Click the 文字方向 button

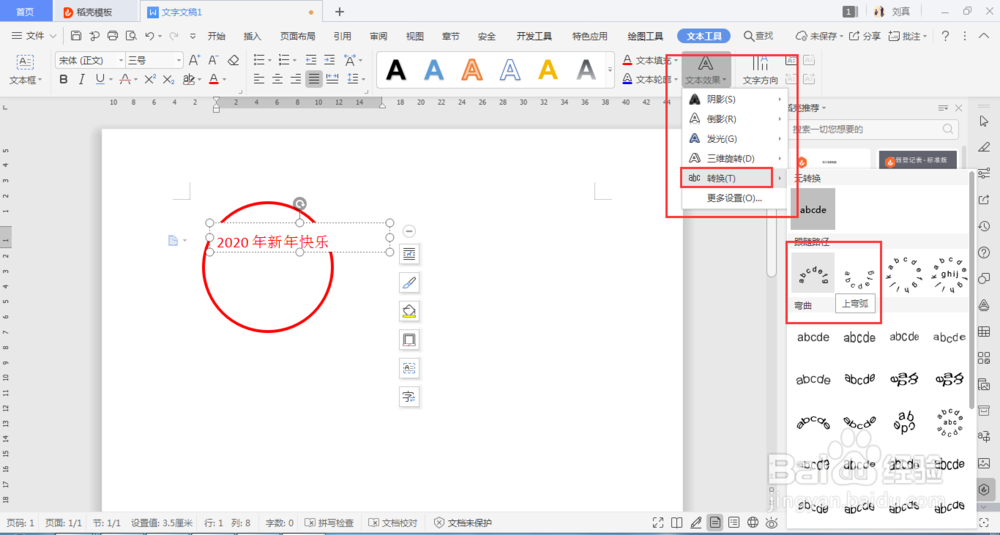(760, 70)
